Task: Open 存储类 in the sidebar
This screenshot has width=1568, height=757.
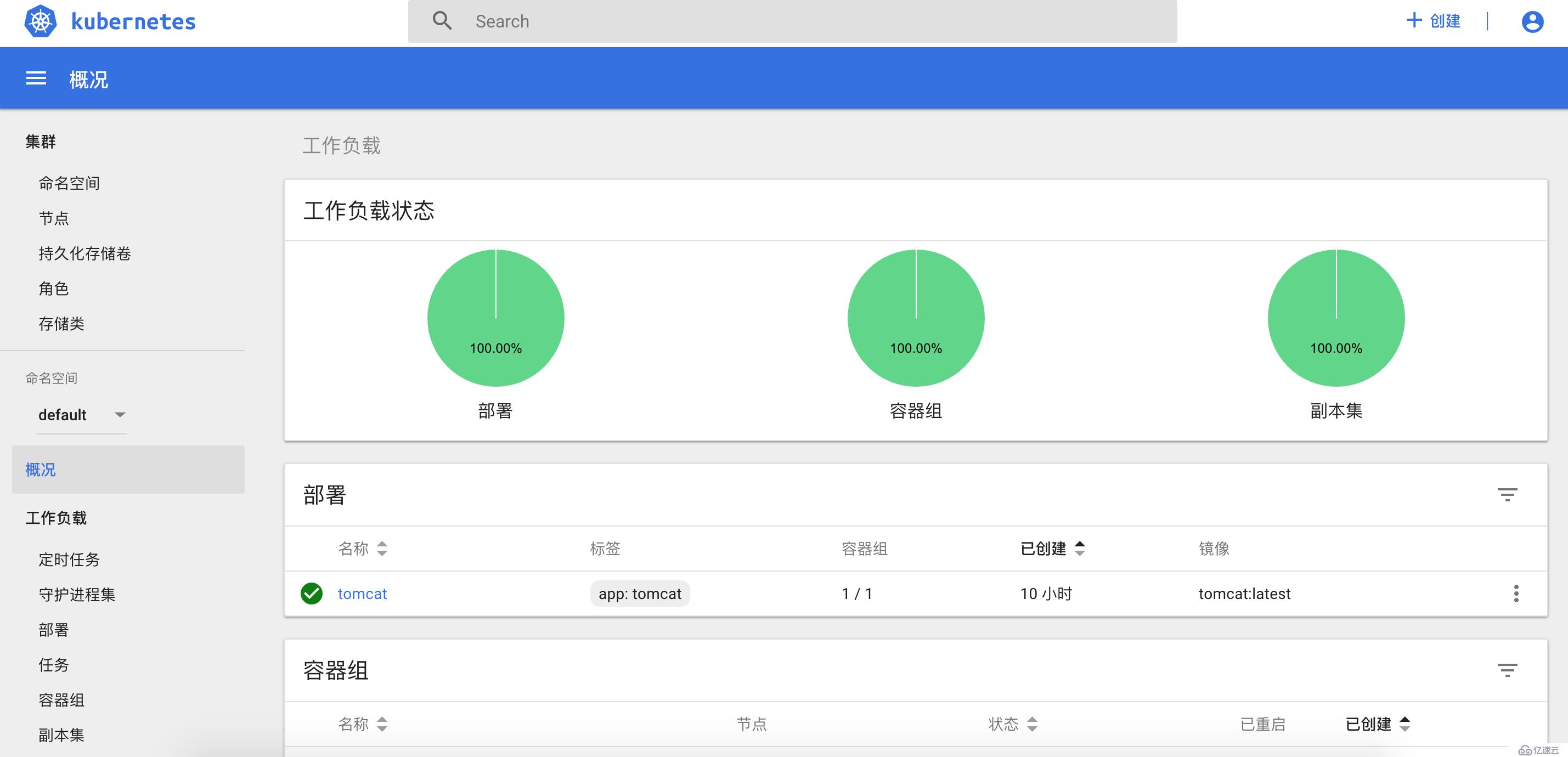Action: pos(61,324)
